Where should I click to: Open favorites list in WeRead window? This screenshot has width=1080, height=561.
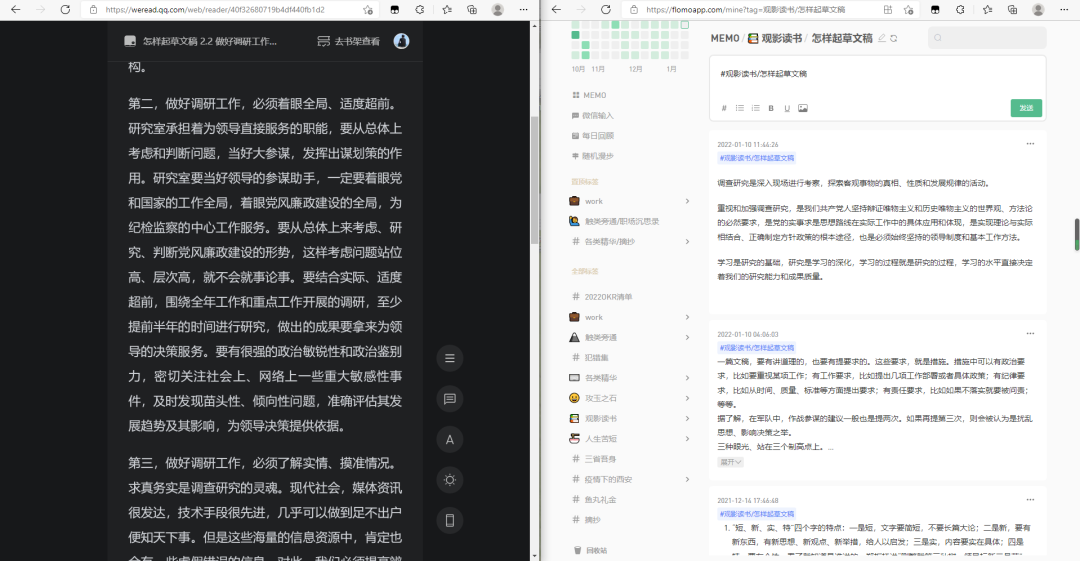coord(447,10)
